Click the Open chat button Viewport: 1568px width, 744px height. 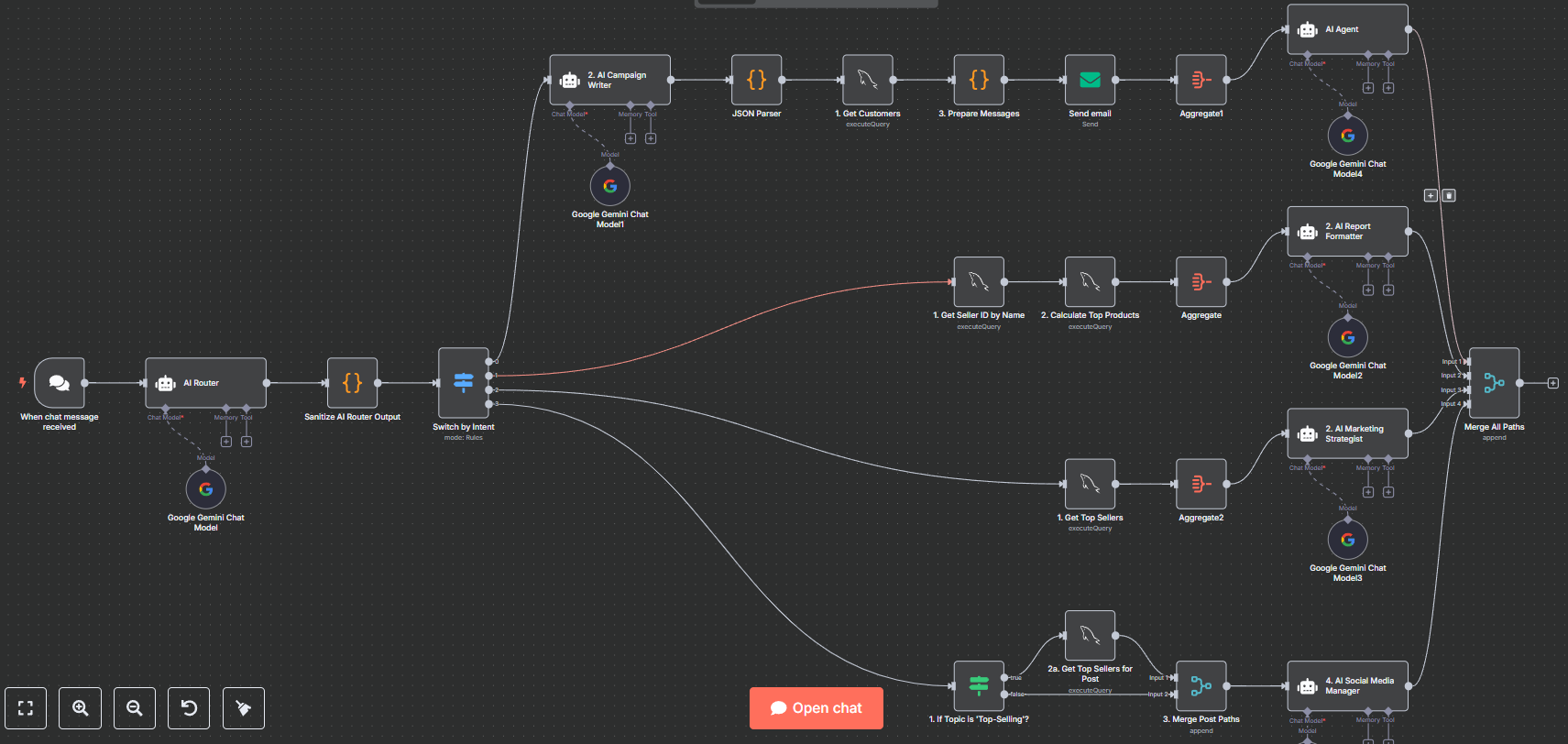tap(817, 708)
